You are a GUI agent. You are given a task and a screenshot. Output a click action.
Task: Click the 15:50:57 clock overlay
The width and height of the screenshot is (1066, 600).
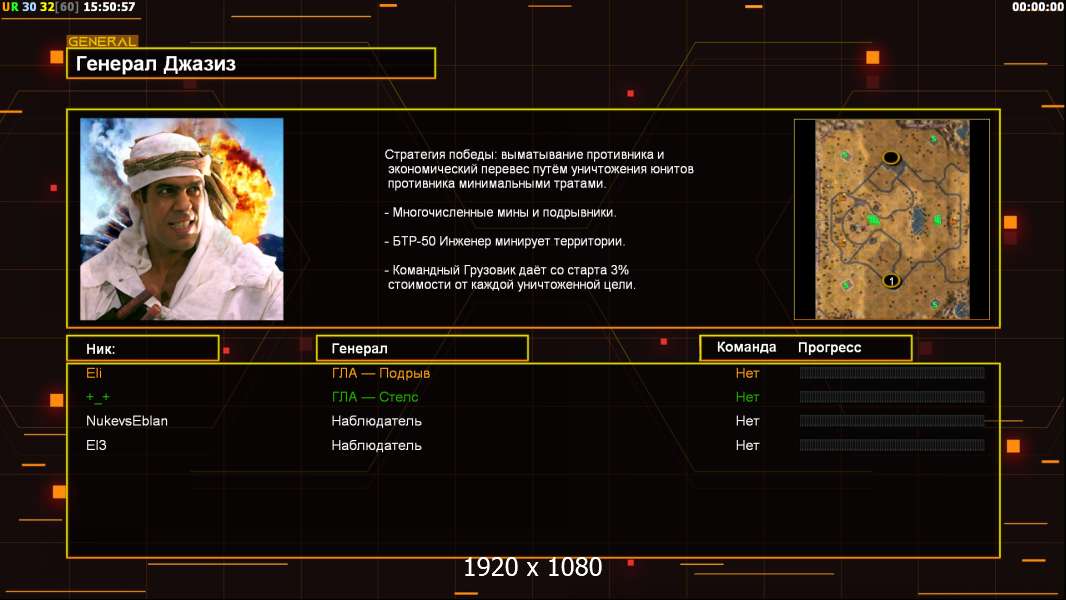tap(109, 7)
